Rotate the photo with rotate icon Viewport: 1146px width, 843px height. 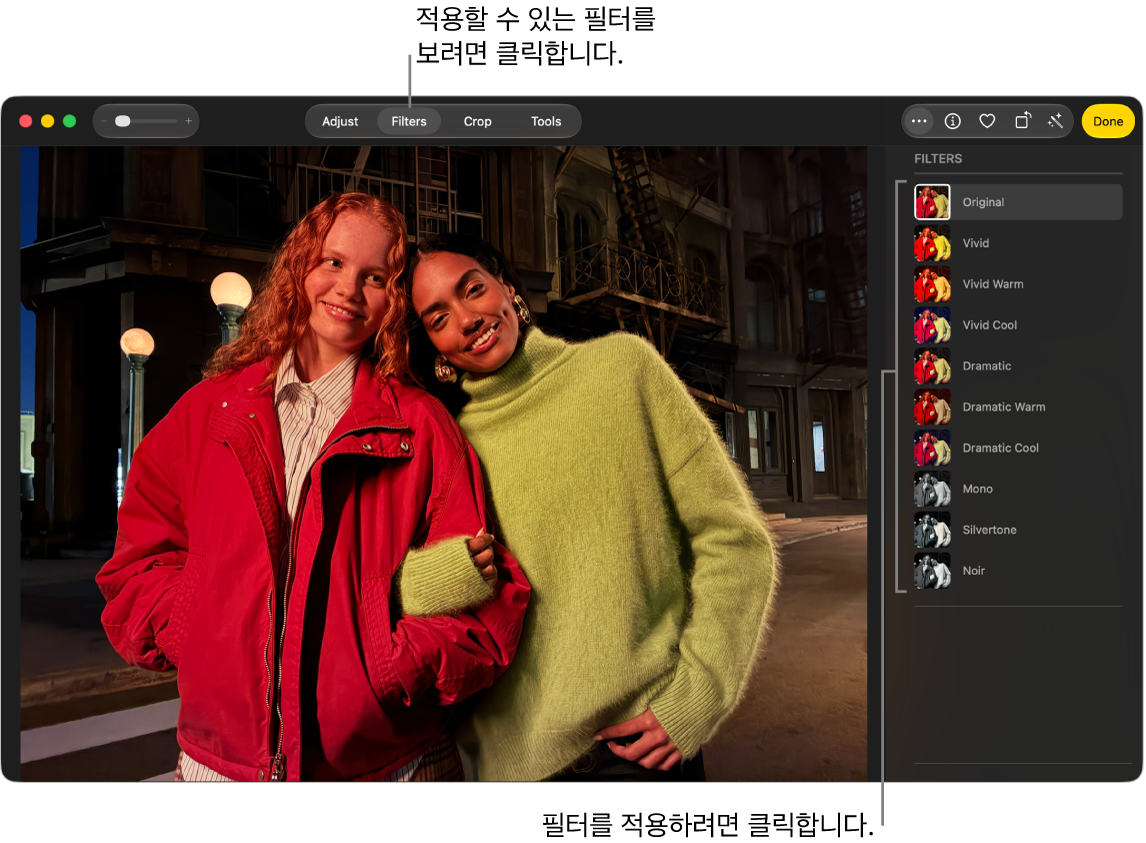1022,121
